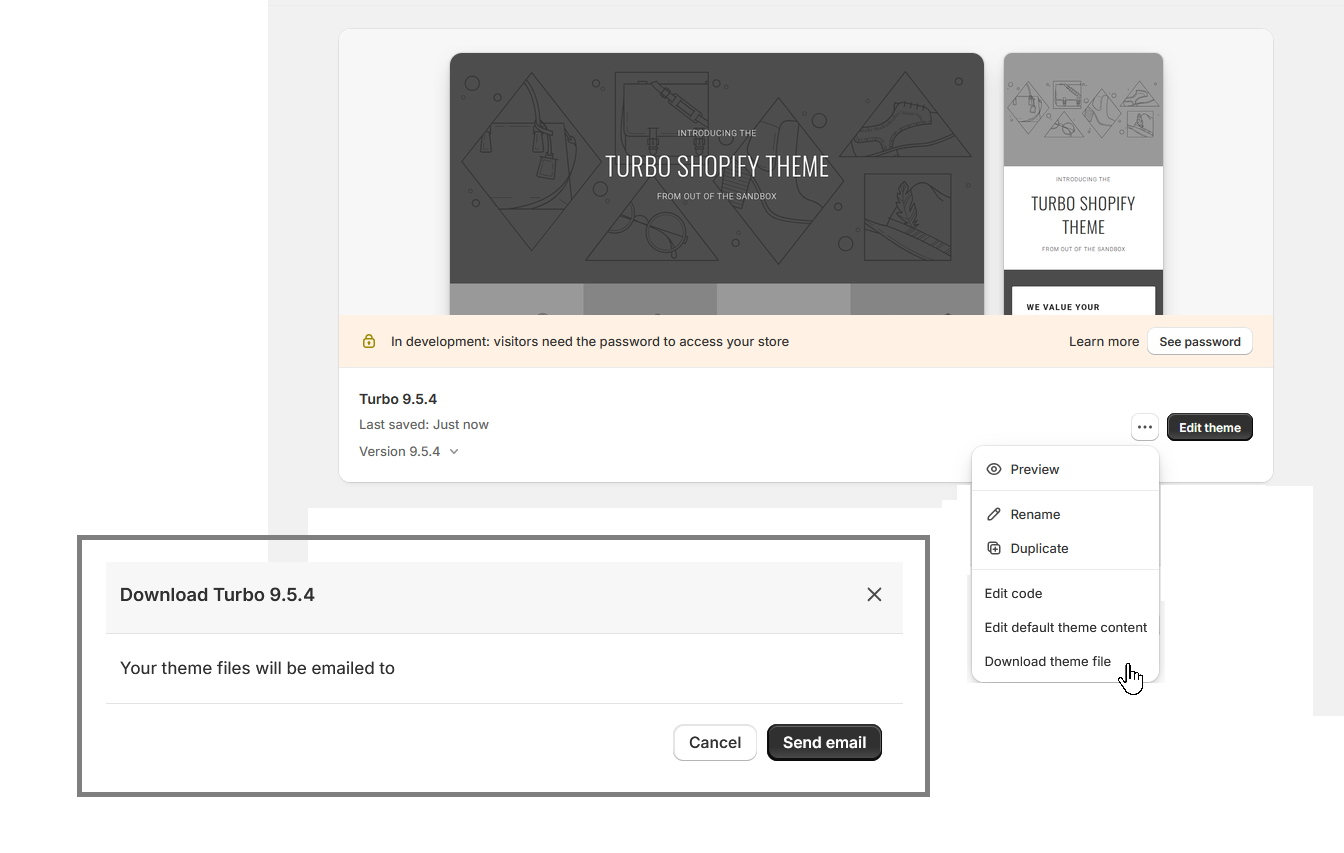Click the See password button
This screenshot has width=1344, height=853.
click(x=1200, y=341)
